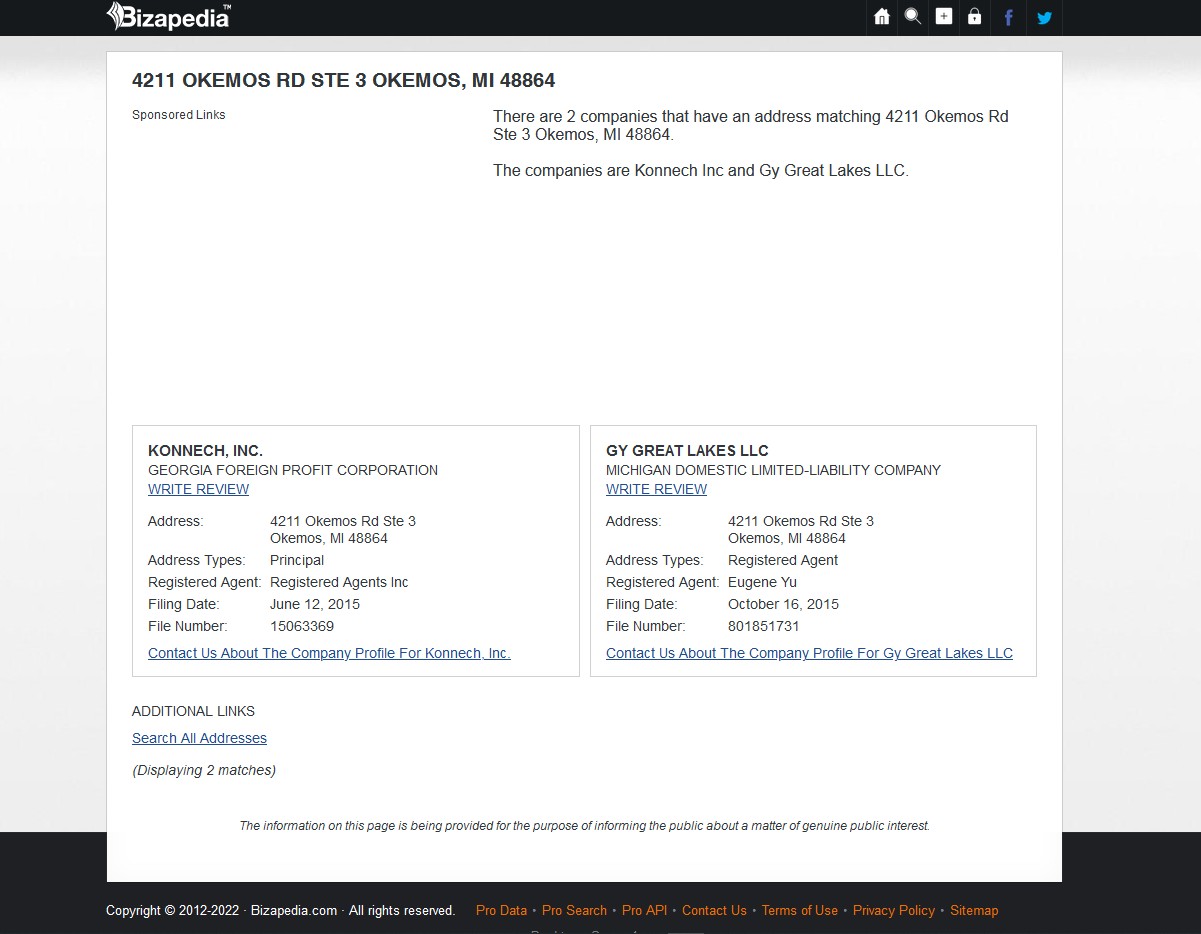This screenshot has width=1201, height=934.
Task: Select the Georgia Foreign Profit Corporation text
Action: point(293,470)
